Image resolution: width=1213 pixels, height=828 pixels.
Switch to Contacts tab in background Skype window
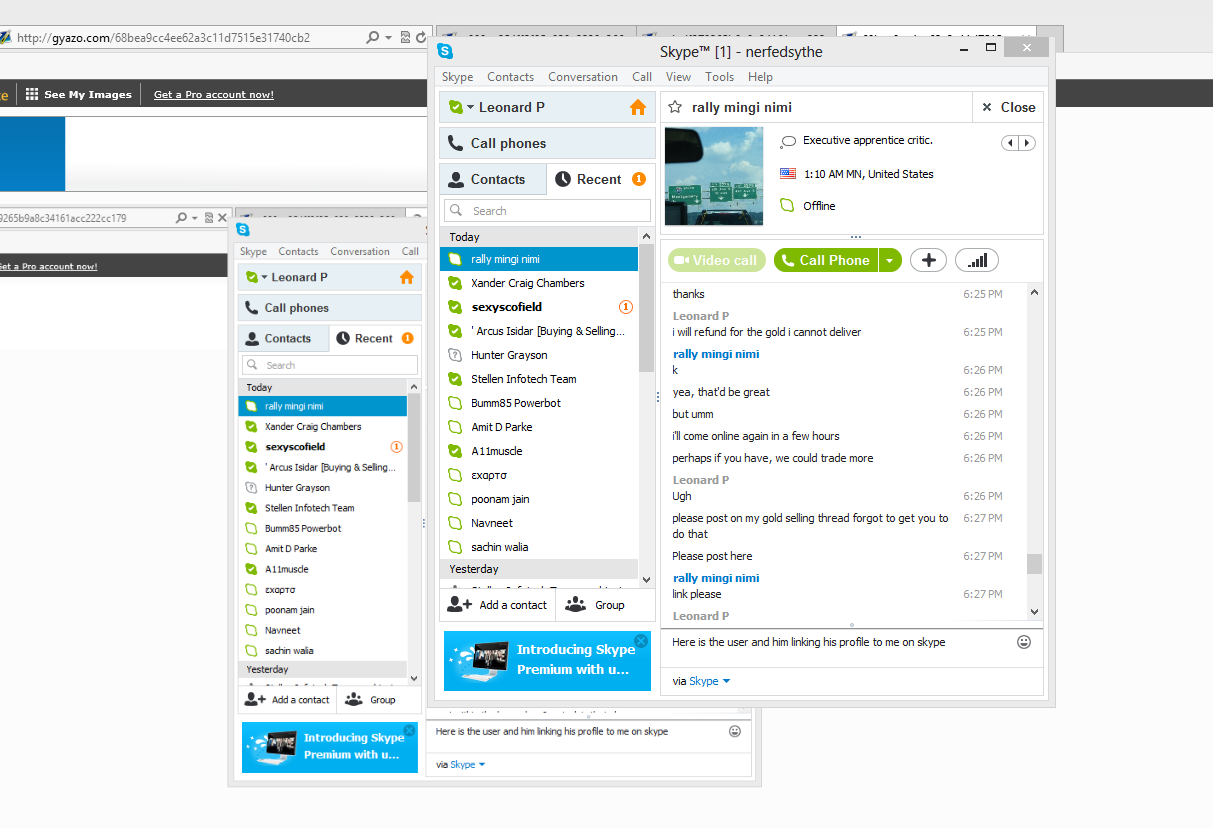coord(283,338)
